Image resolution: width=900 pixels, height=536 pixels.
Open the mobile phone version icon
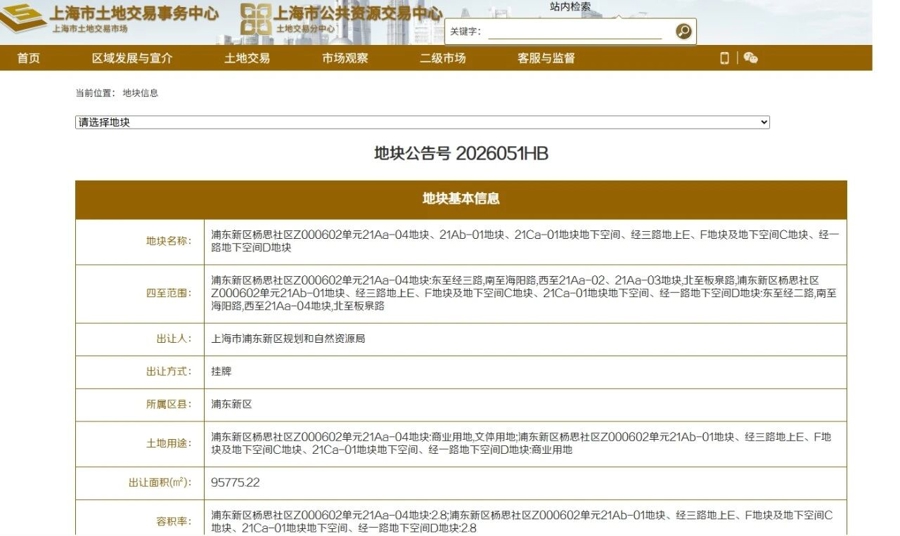pos(724,58)
